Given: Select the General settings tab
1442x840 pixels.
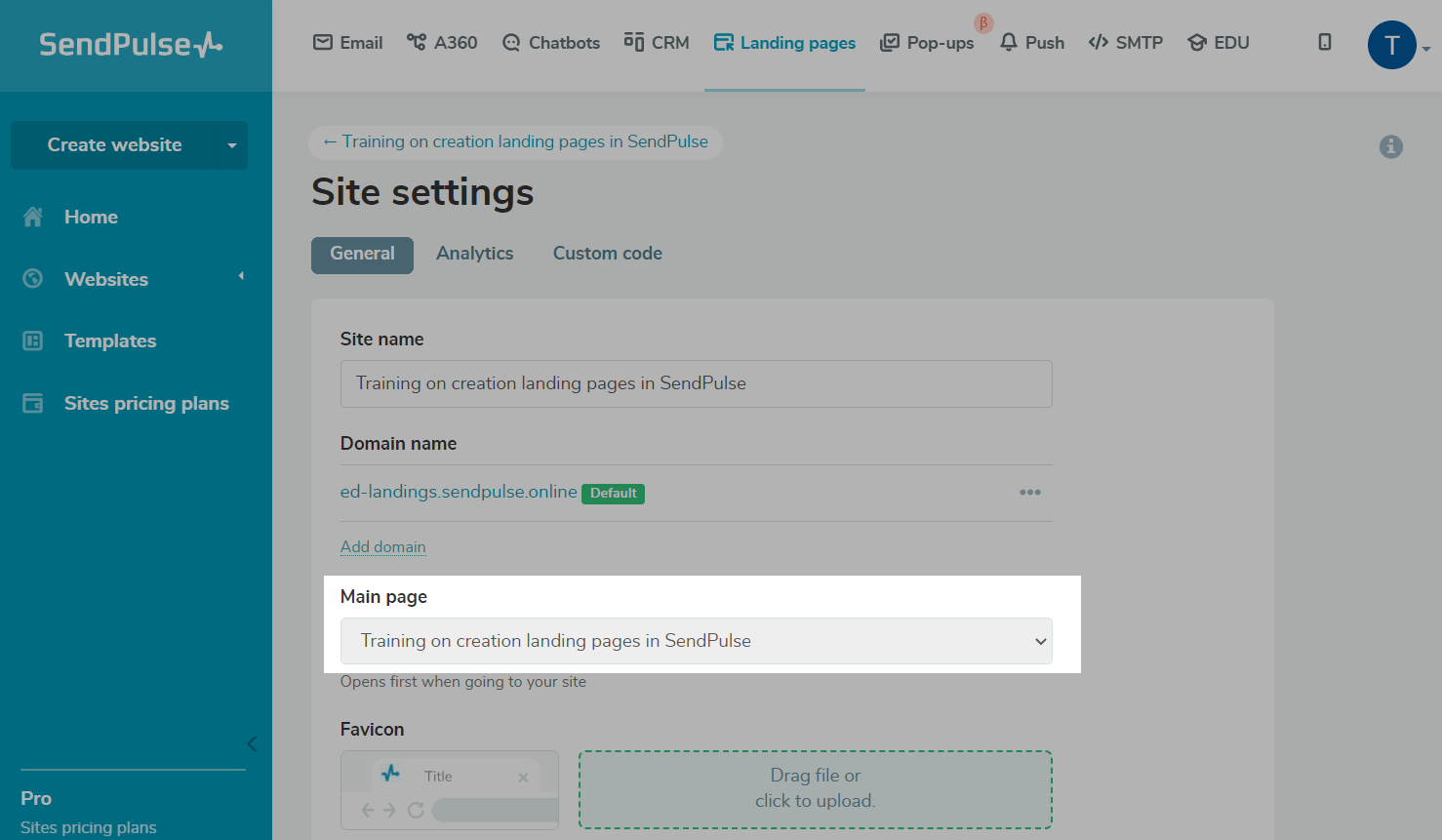Looking at the screenshot, I should pos(362,255).
